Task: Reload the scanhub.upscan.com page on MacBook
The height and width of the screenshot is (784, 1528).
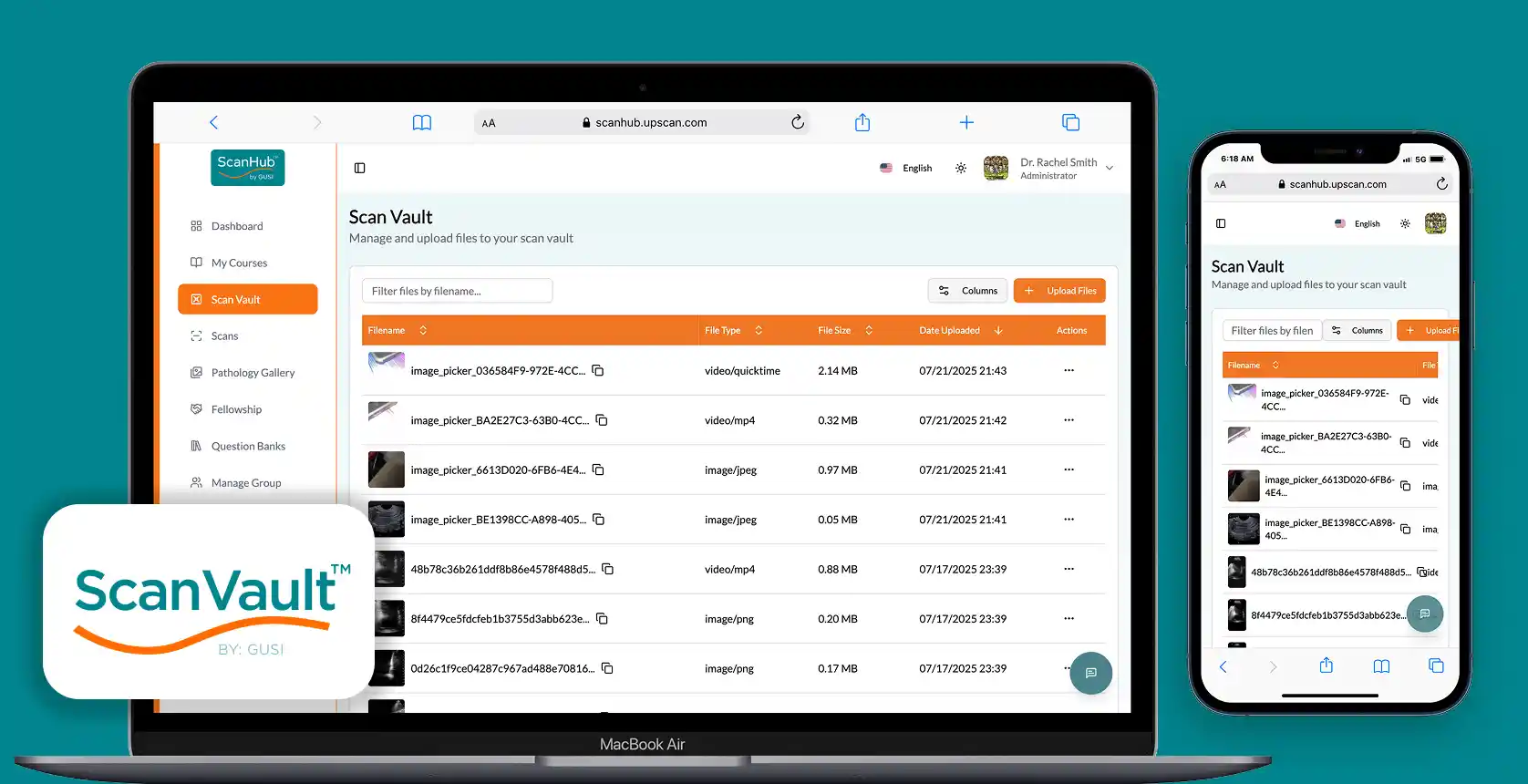Action: click(798, 122)
